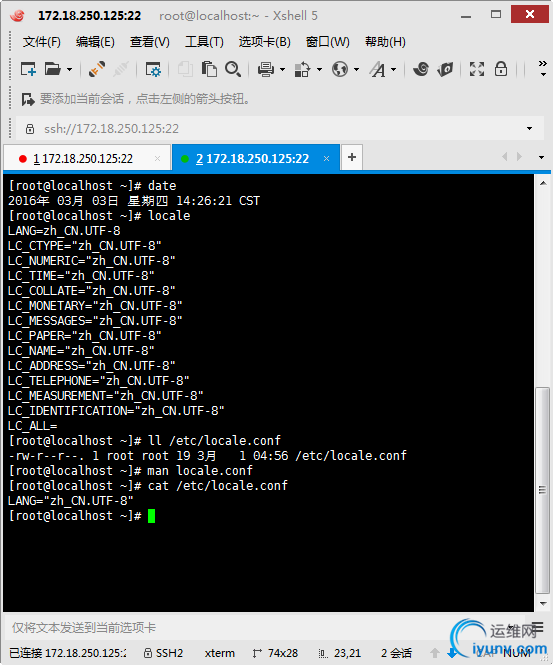Click the New session icon
553x665 pixels.
(x=28, y=69)
